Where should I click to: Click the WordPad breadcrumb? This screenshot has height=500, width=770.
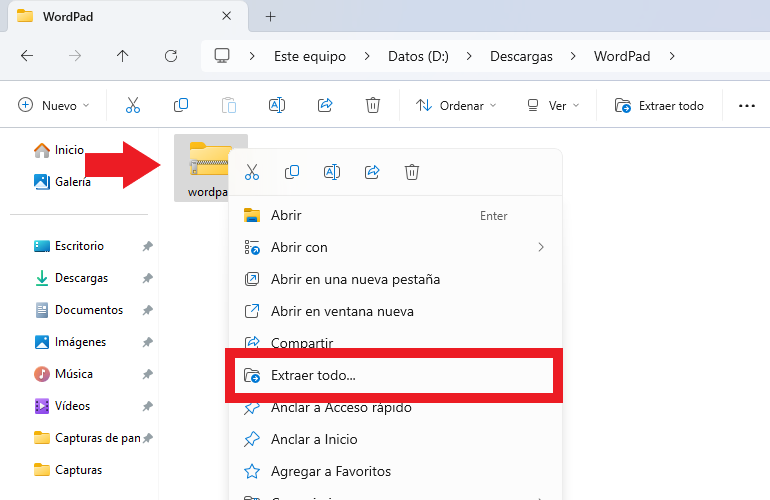tap(622, 56)
